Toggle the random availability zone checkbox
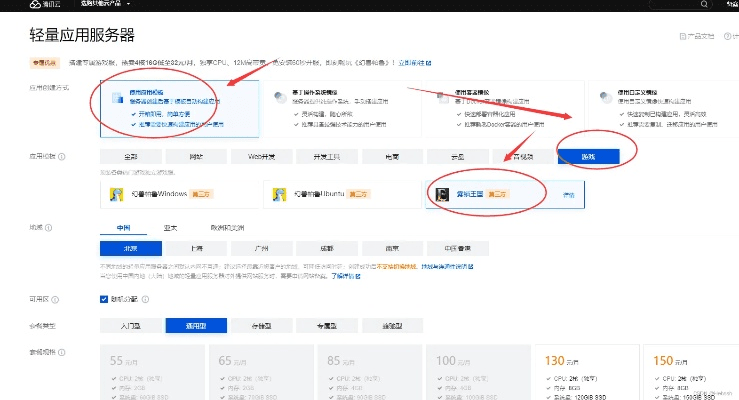 (104, 299)
